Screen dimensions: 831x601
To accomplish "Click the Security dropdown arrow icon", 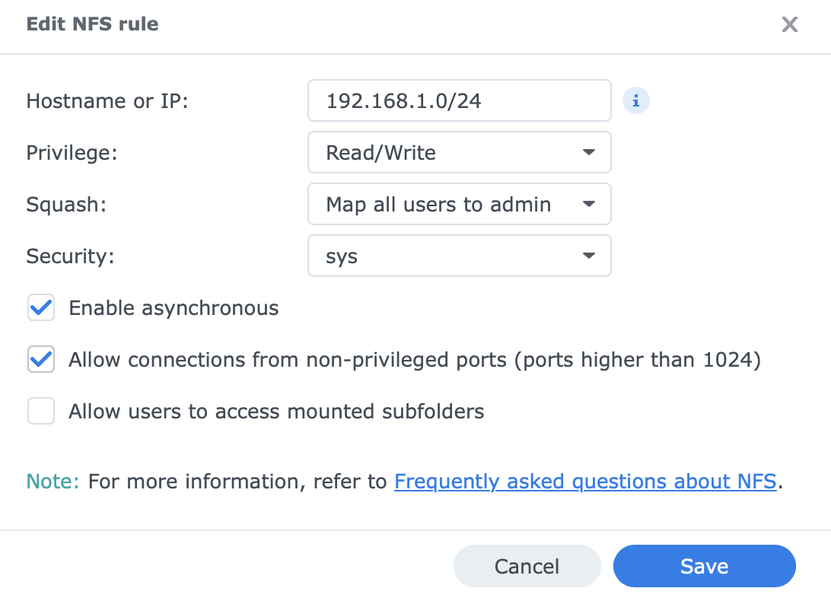I will pyautogui.click(x=589, y=257).
